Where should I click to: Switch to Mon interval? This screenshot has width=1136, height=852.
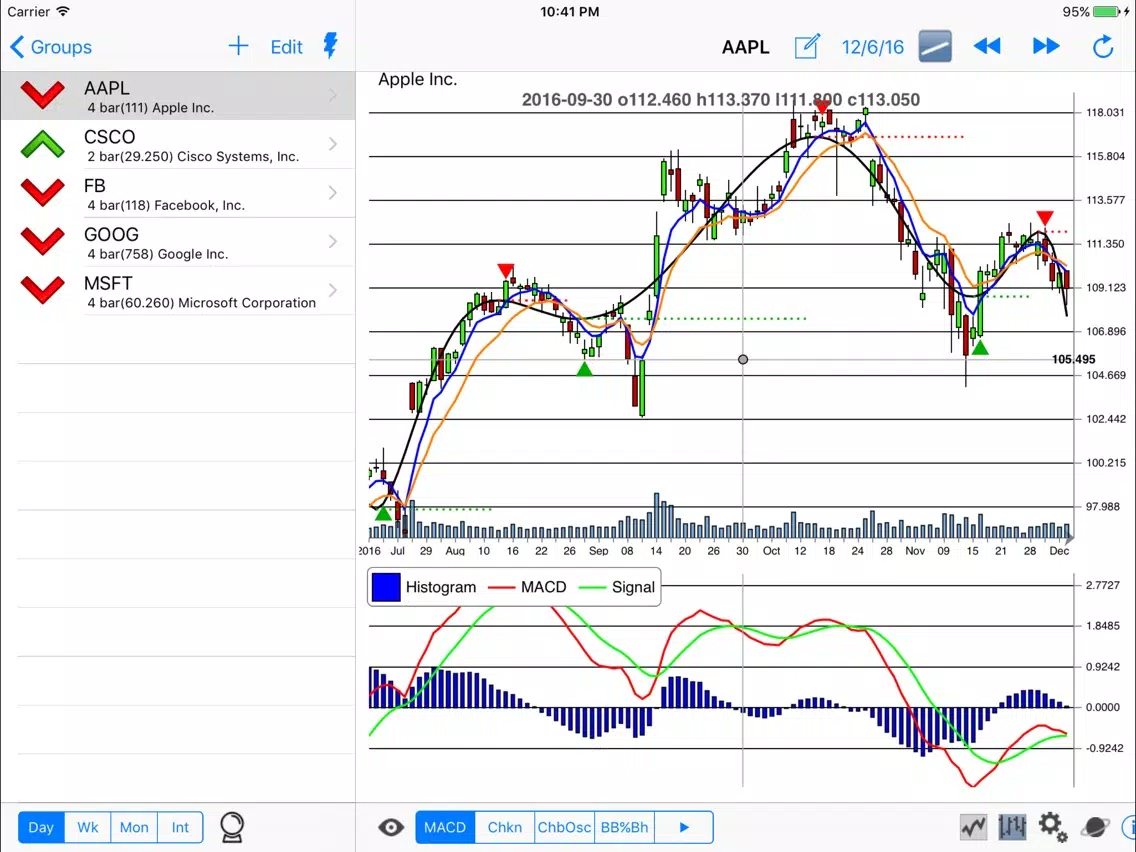pyautogui.click(x=134, y=827)
